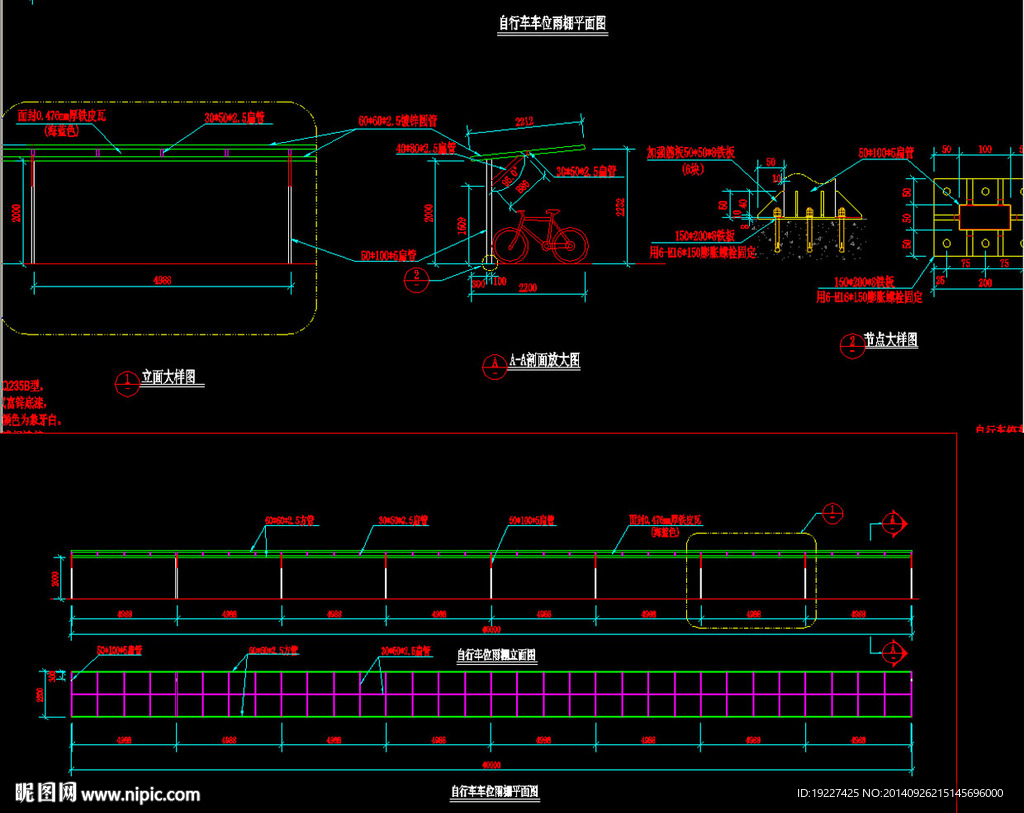This screenshot has width=1024, height=813.
Task: Click detail callout circle 2 near column base
Action: [x=417, y=280]
